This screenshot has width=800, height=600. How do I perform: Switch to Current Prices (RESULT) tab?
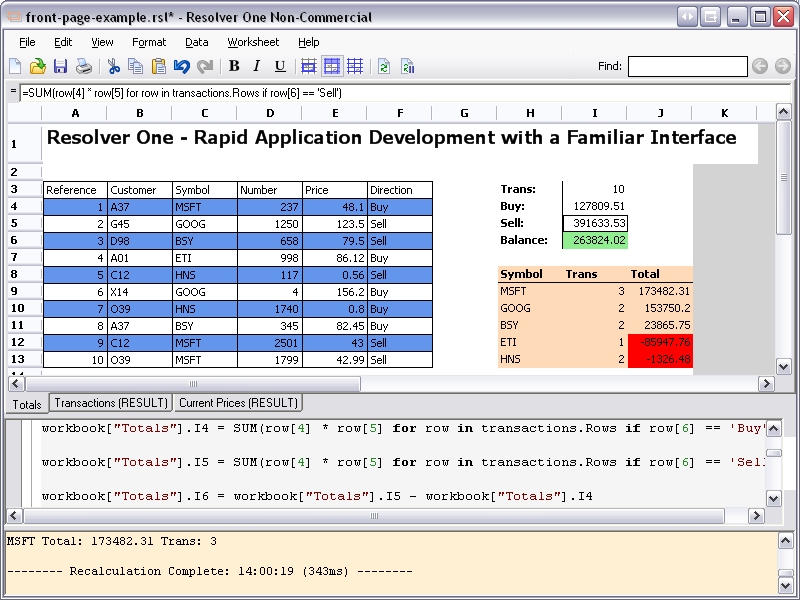point(238,403)
